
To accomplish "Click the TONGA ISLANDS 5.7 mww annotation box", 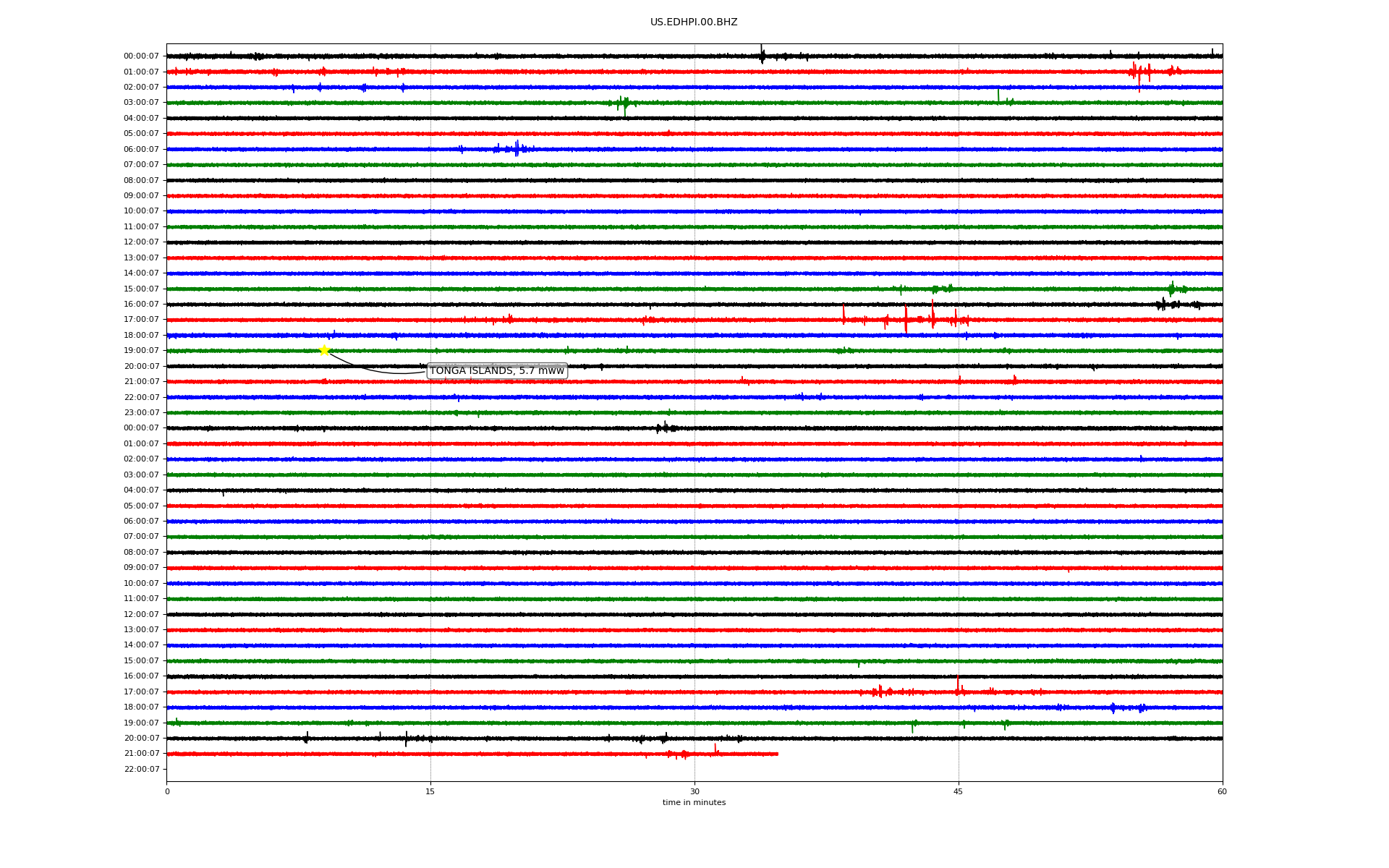I will coord(497,371).
